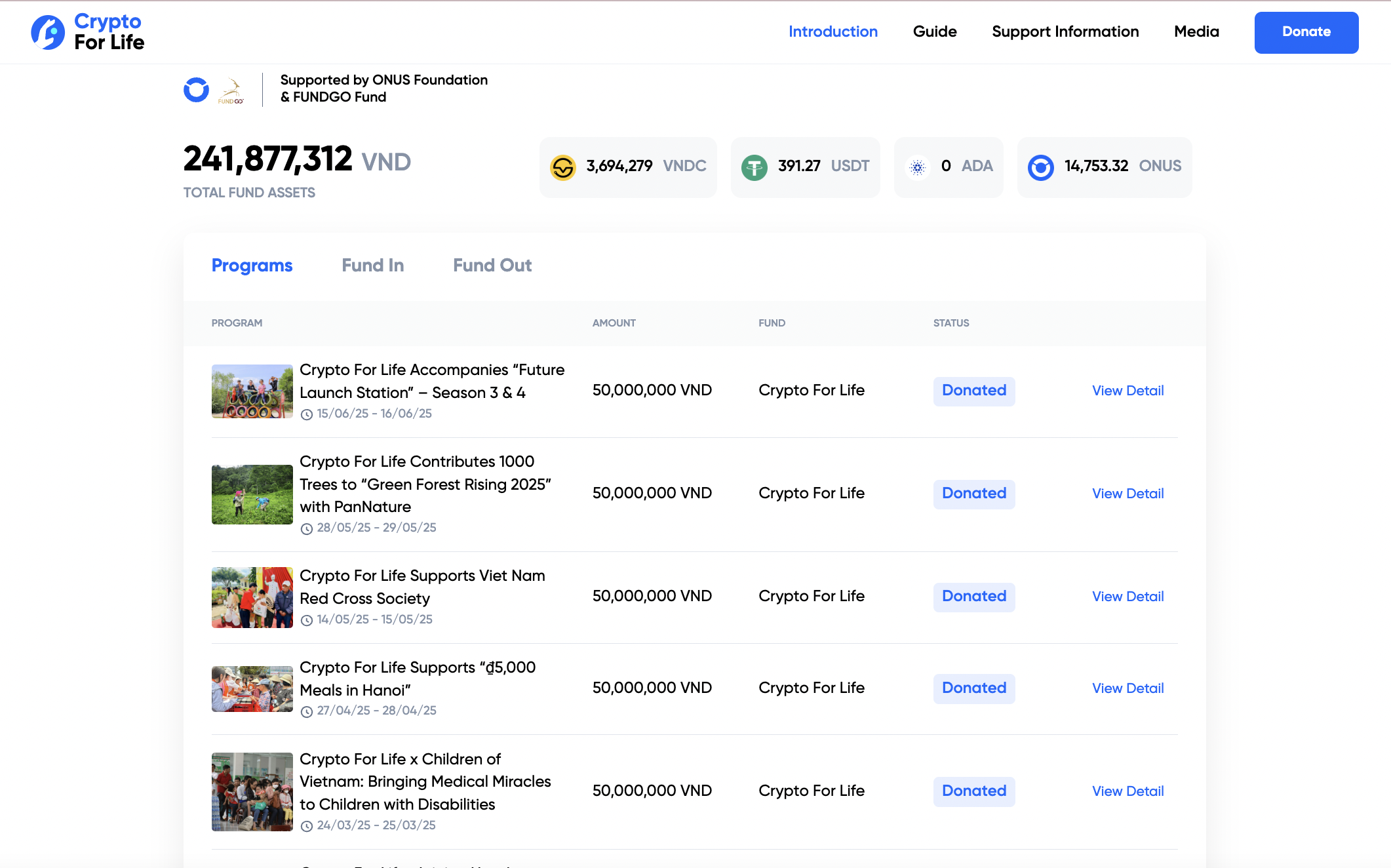The image size is (1391, 868).
Task: Click Donated badge for Red Cross Society row
Action: [x=974, y=597]
